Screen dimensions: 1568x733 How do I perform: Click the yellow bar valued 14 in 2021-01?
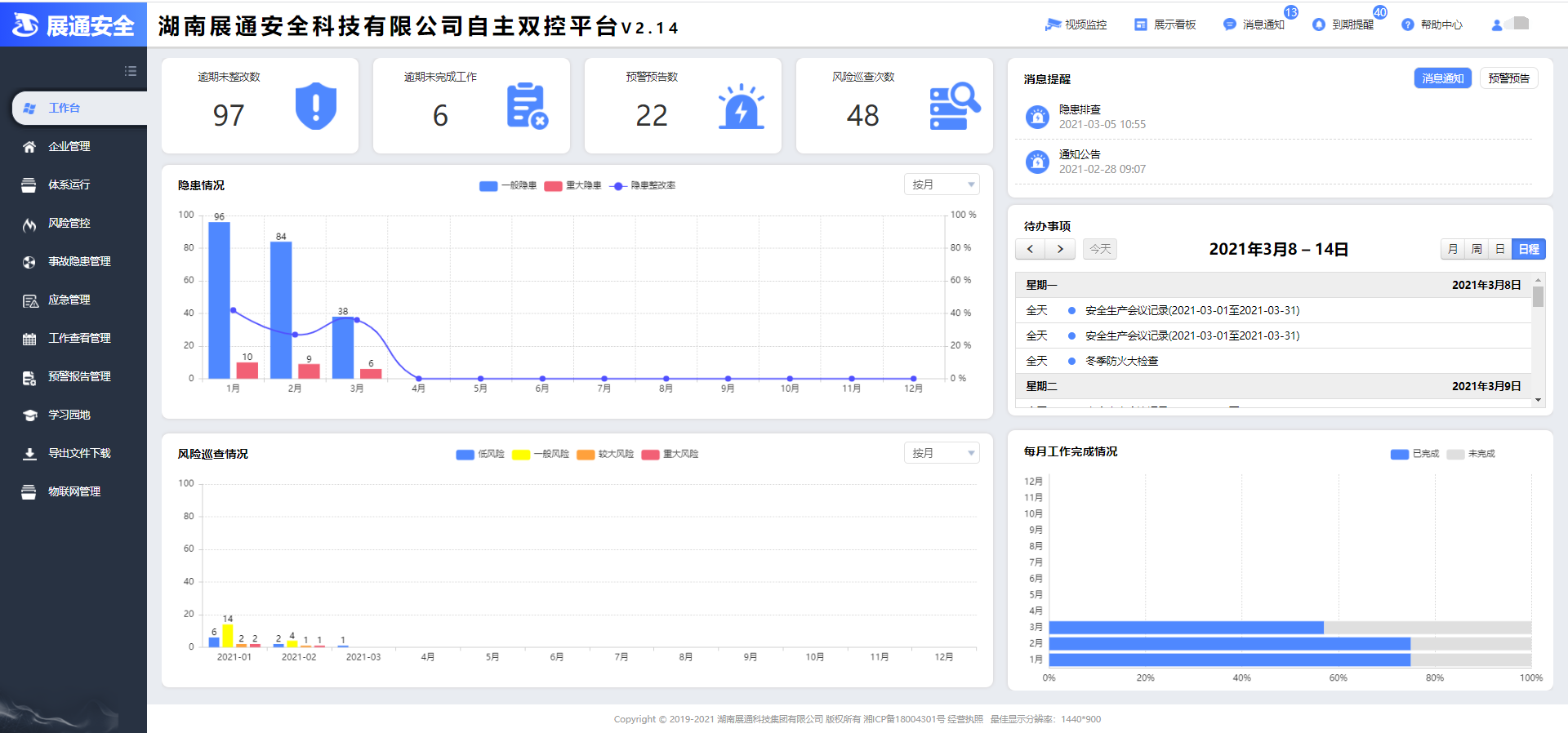tap(228, 636)
